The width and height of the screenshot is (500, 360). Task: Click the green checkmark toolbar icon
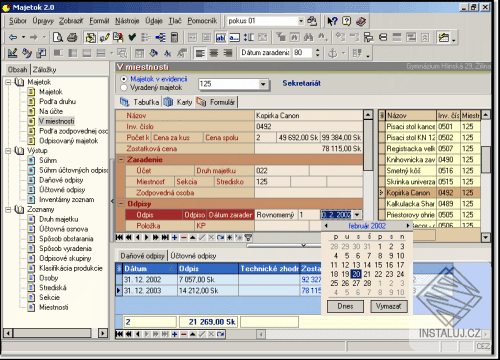click(x=132, y=37)
